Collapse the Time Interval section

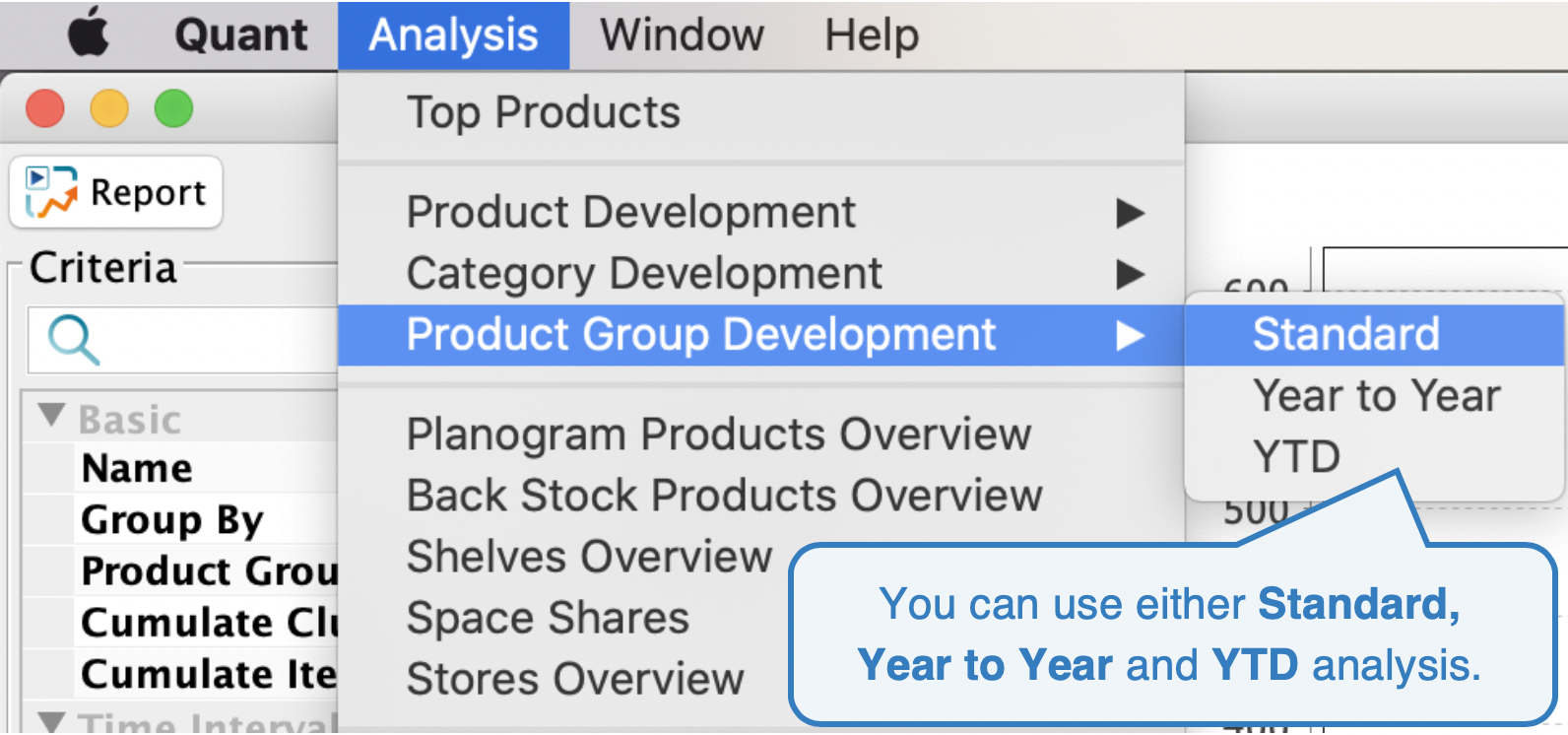click(x=52, y=721)
